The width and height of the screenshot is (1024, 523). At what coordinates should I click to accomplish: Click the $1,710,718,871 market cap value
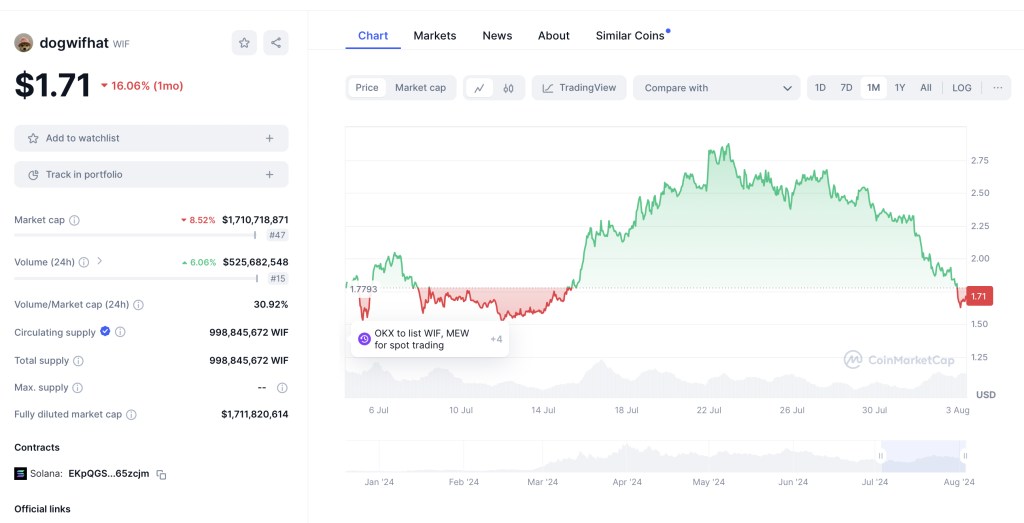tap(255, 220)
